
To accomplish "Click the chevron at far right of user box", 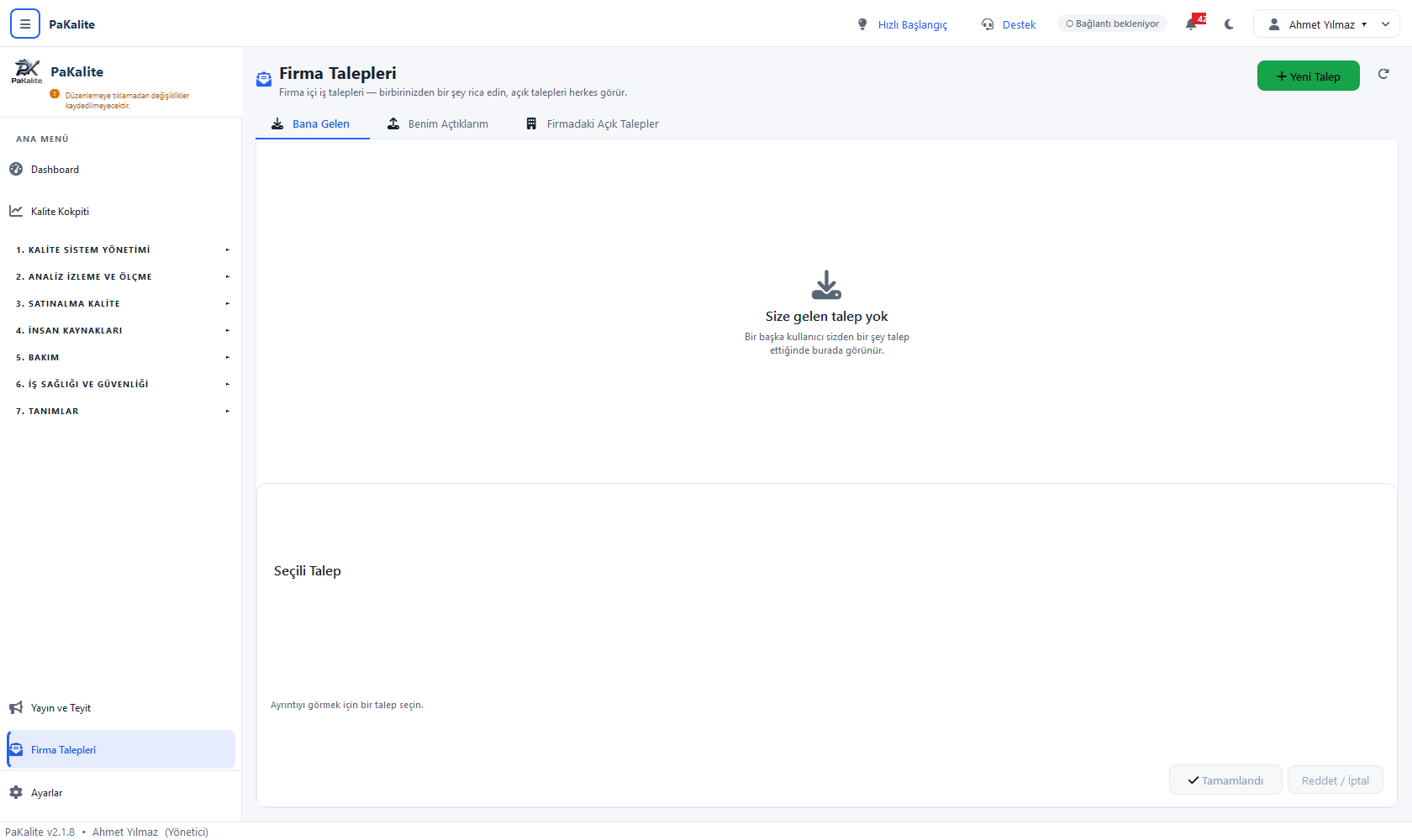I will point(1386,24).
